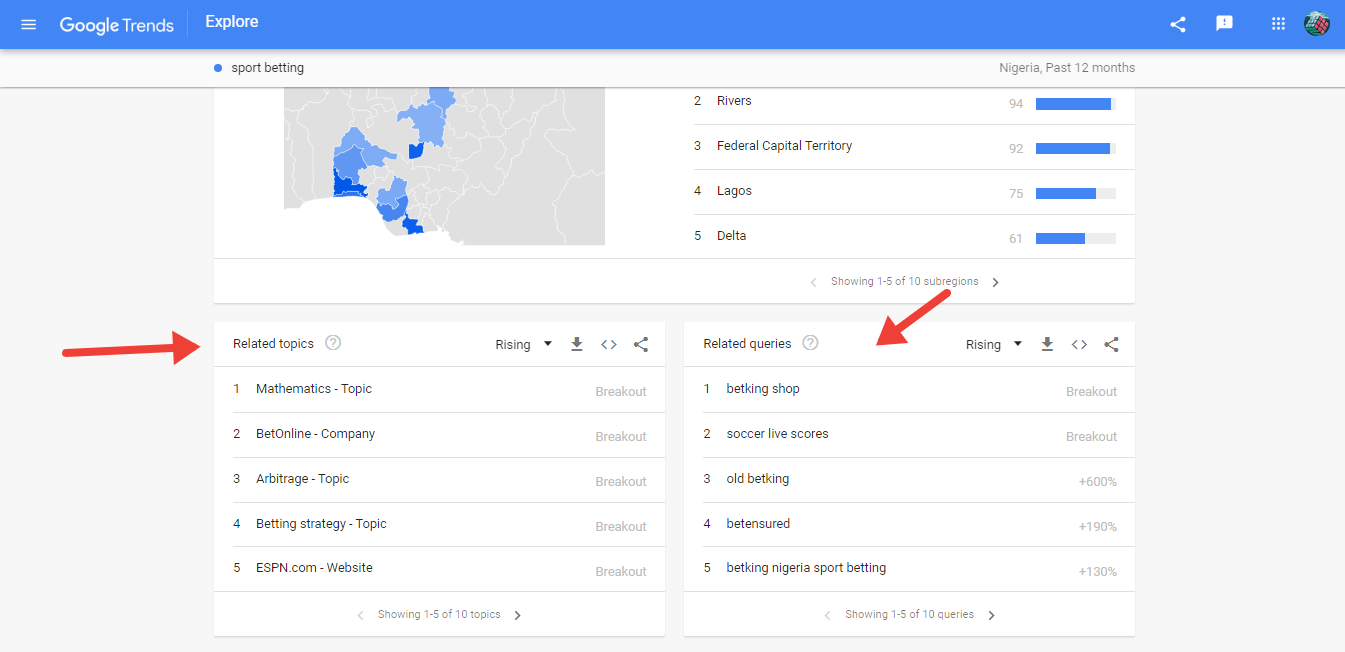Click the Related queries heading
This screenshot has height=652, width=1345.
747,344
